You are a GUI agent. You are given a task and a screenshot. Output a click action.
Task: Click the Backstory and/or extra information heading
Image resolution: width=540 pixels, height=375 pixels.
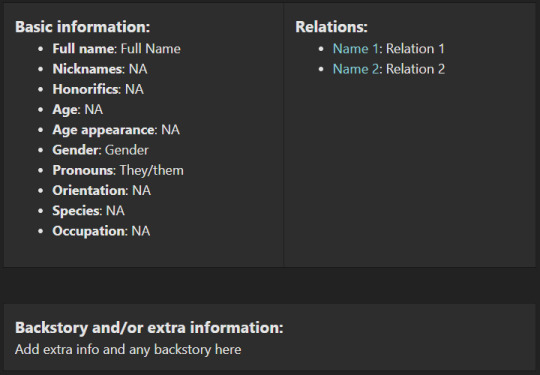click(149, 327)
